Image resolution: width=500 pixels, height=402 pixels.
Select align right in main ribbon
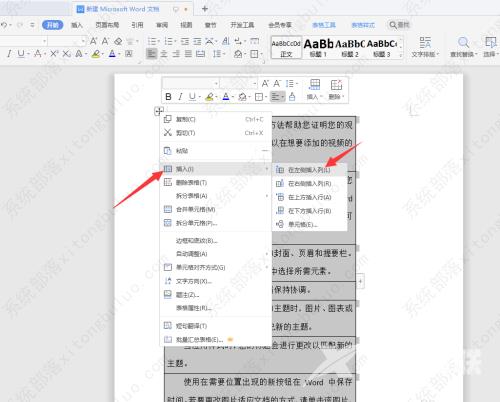[x=176, y=53]
